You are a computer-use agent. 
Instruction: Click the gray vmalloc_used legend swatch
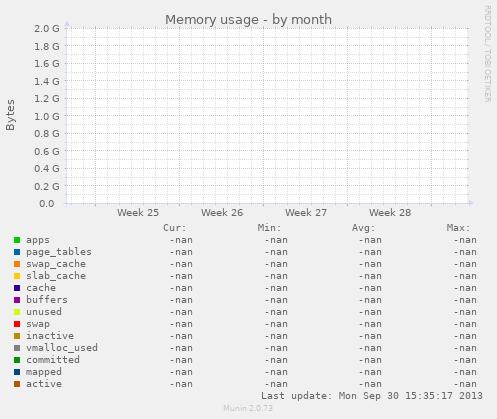[17, 348]
